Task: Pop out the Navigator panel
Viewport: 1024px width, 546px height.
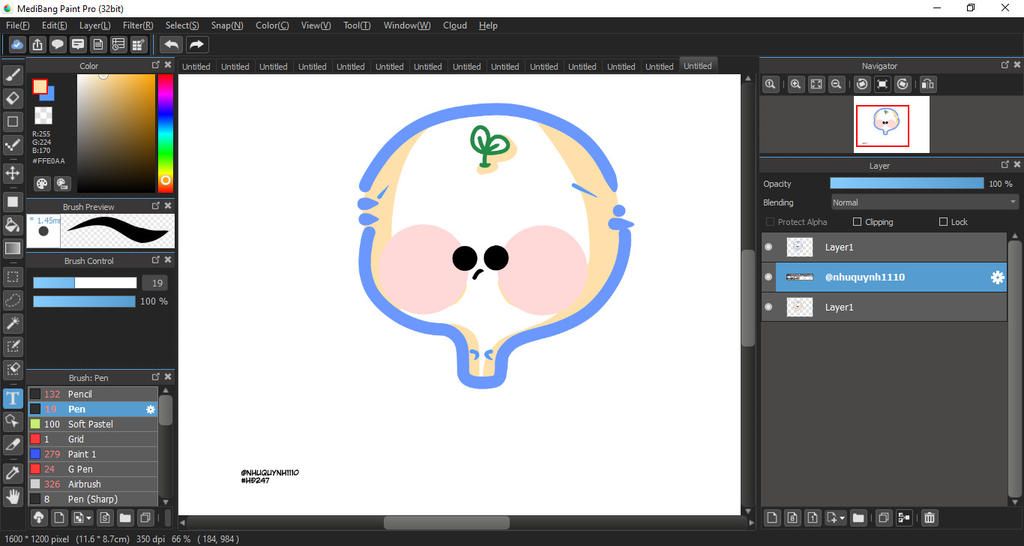Action: tap(1004, 65)
